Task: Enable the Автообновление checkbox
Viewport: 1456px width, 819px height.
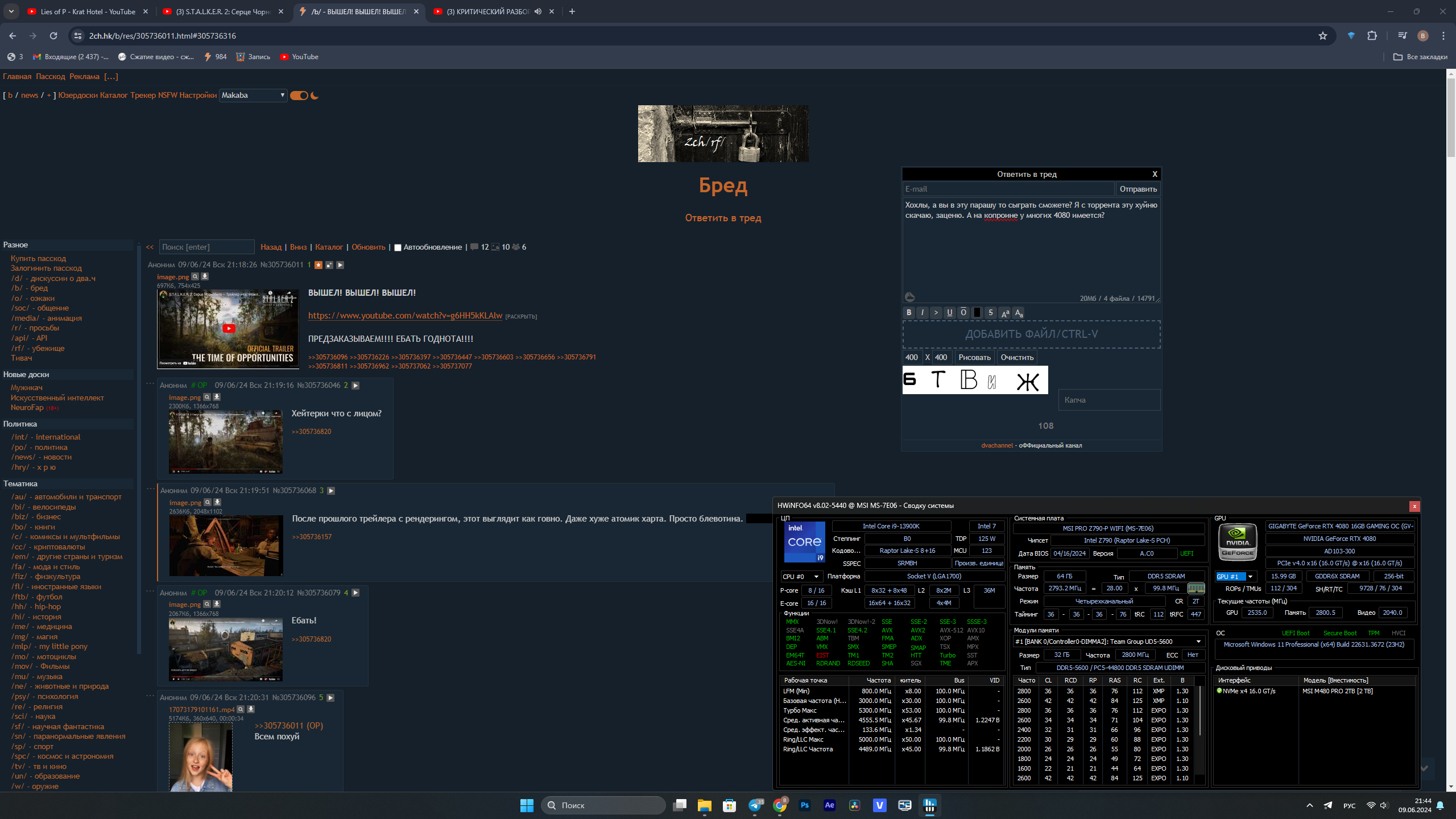Action: [398, 247]
